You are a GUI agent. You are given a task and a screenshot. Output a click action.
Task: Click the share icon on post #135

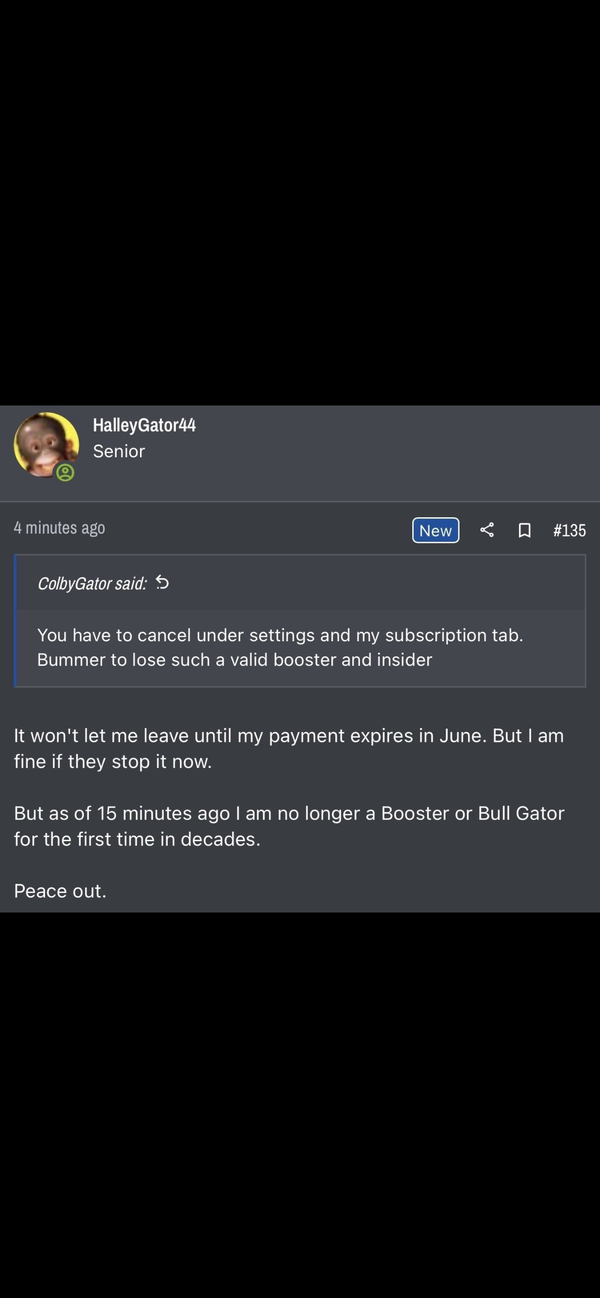(487, 530)
